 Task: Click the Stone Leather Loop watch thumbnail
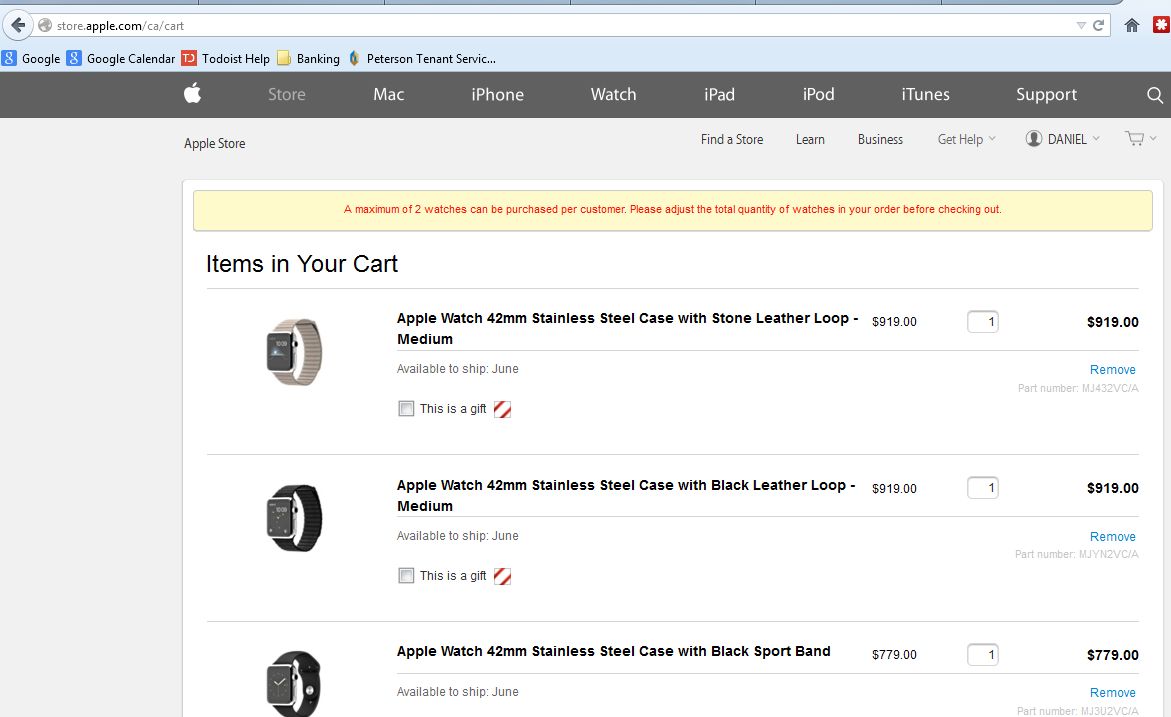click(x=294, y=352)
